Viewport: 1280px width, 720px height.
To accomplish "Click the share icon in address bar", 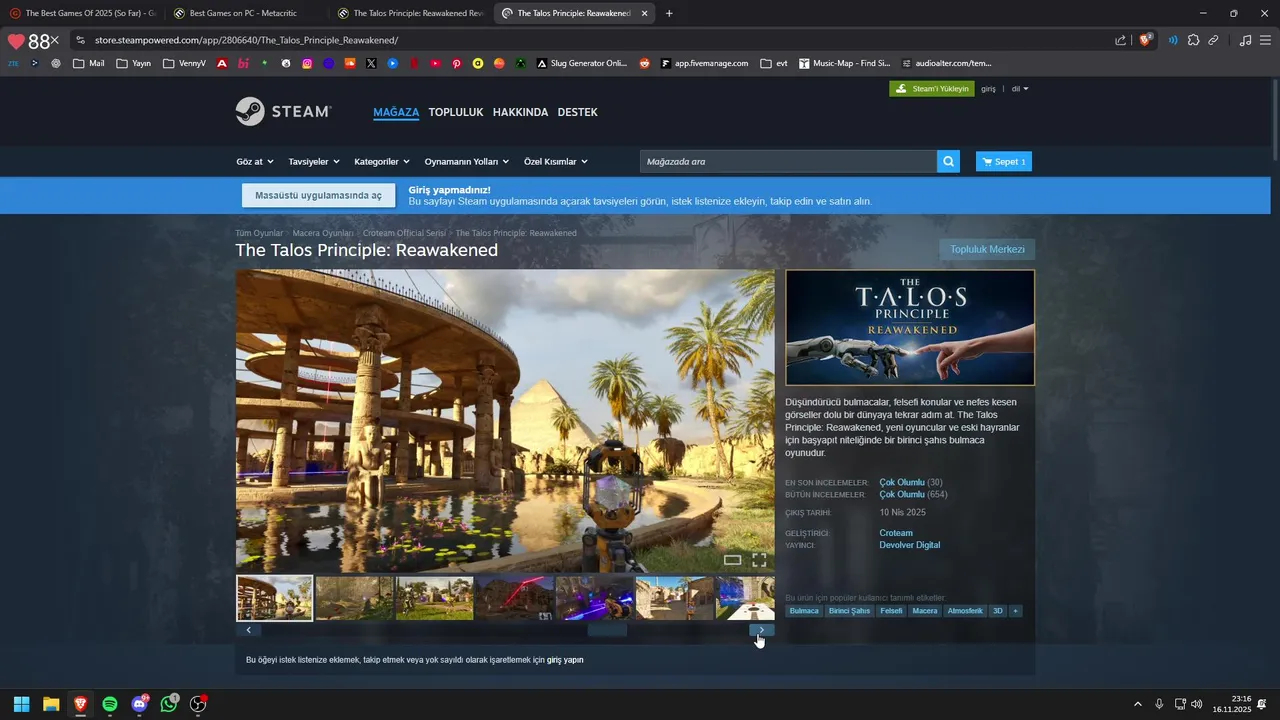I will [1121, 40].
